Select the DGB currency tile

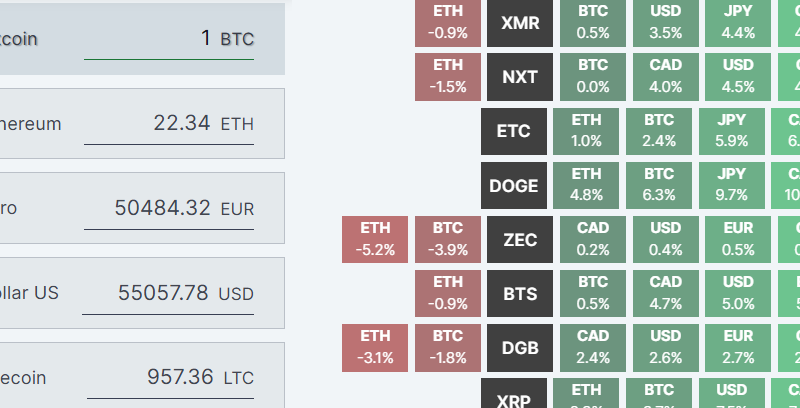coord(520,348)
